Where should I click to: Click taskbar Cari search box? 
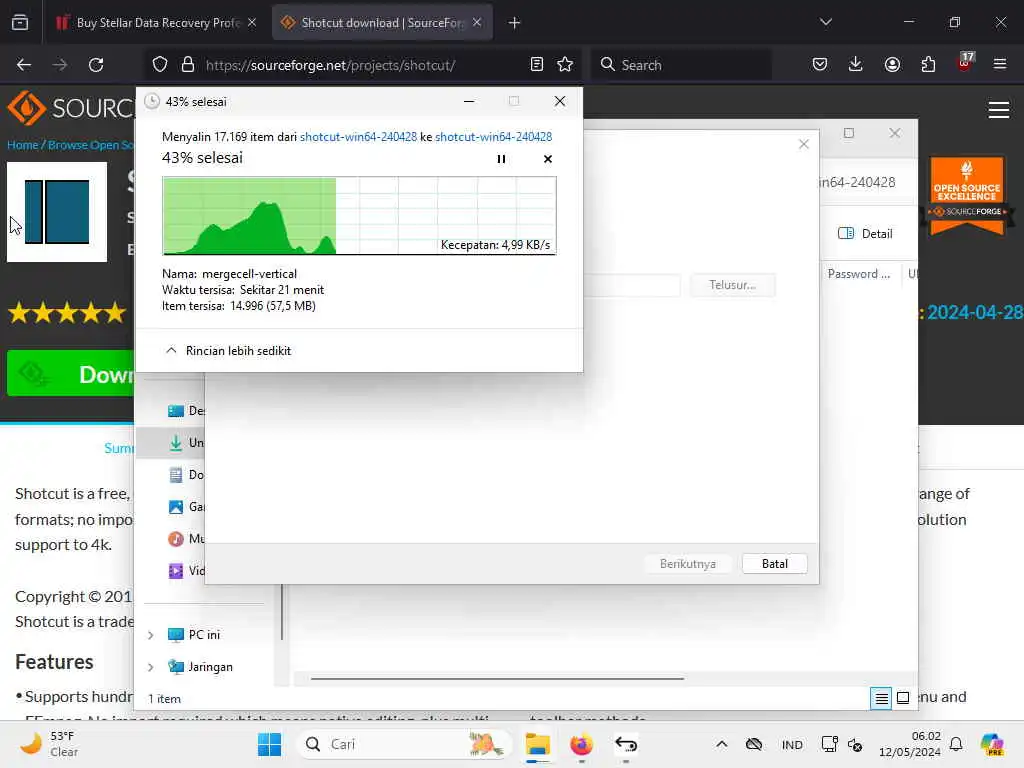pyautogui.click(x=403, y=744)
